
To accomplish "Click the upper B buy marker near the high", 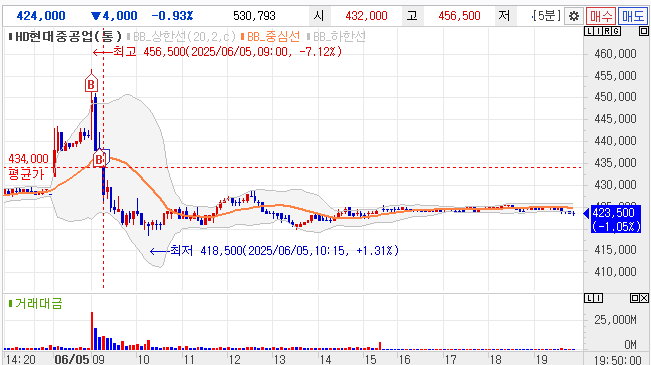I will coord(91,84).
